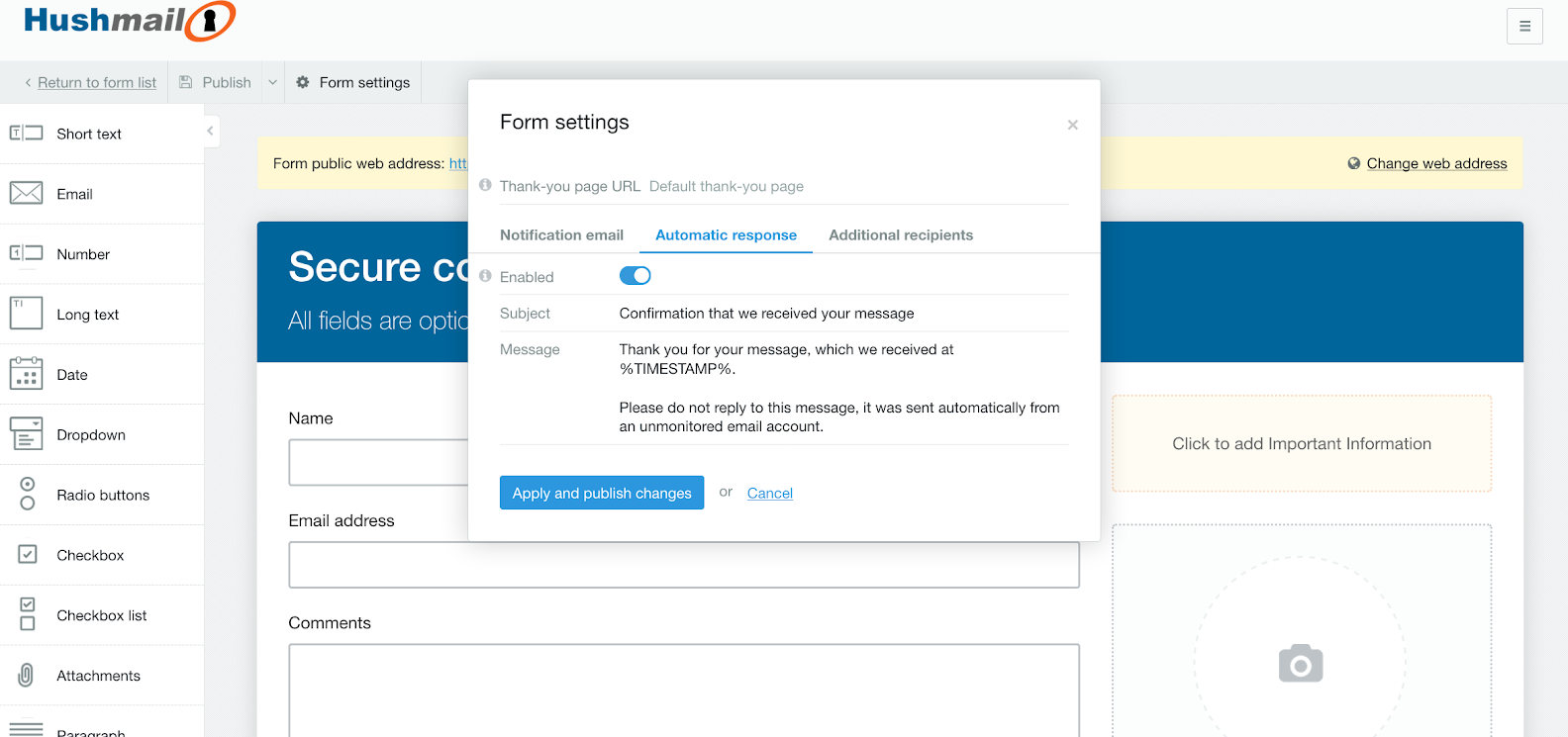Click into the Name input field

pyautogui.click(x=378, y=462)
